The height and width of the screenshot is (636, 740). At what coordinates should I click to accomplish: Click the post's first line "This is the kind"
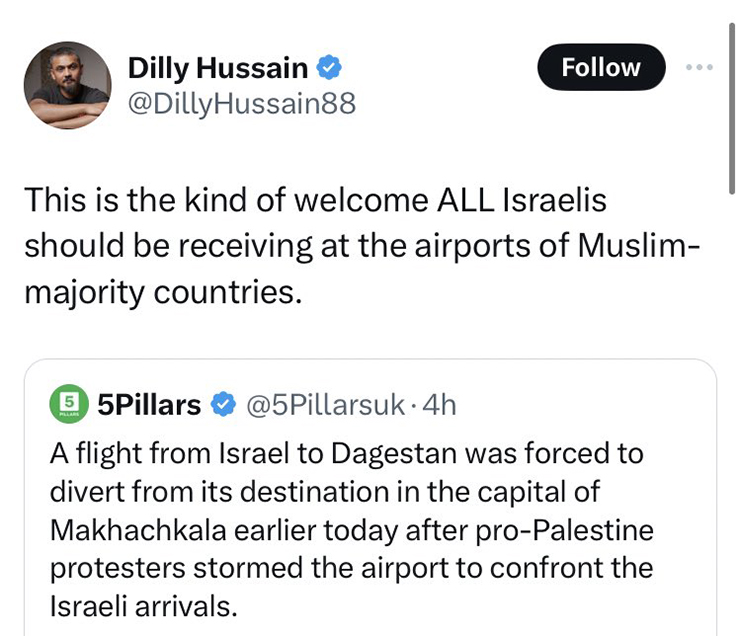click(130, 201)
